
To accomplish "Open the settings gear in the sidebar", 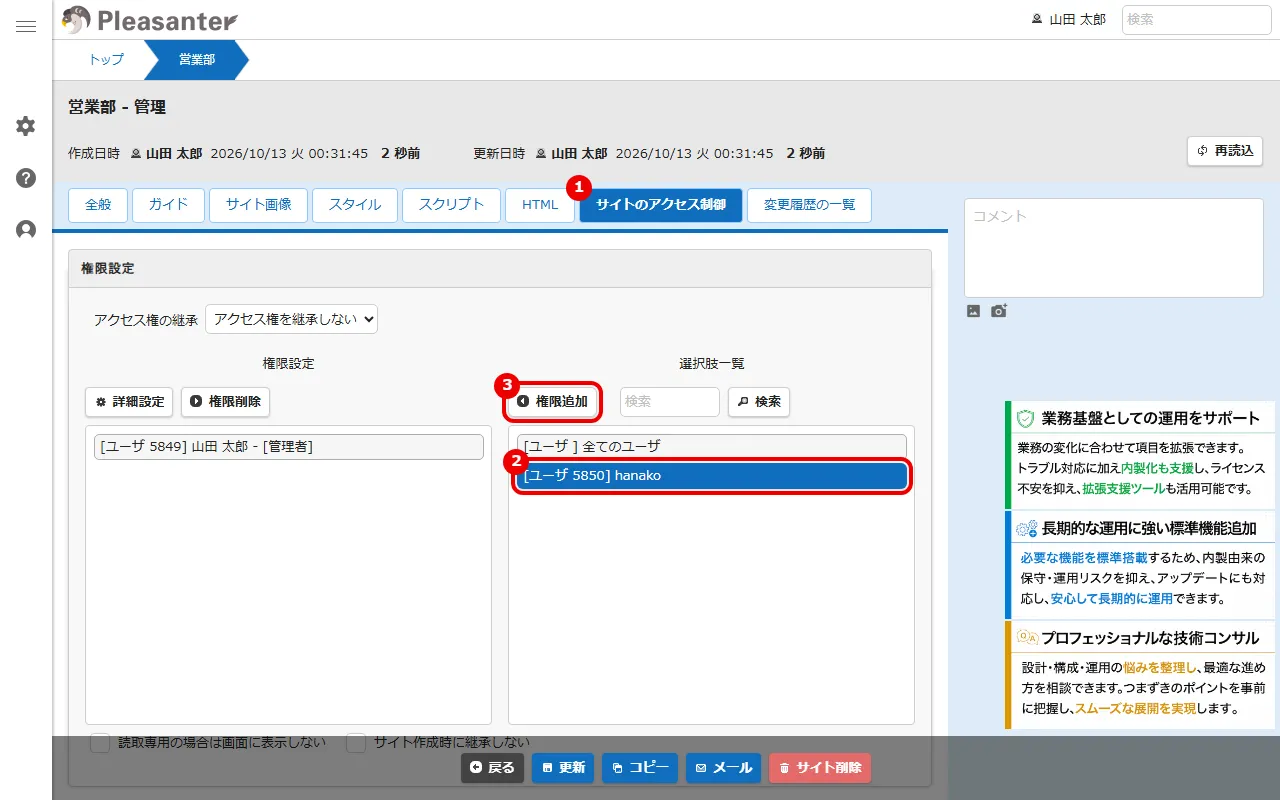I will point(26,126).
